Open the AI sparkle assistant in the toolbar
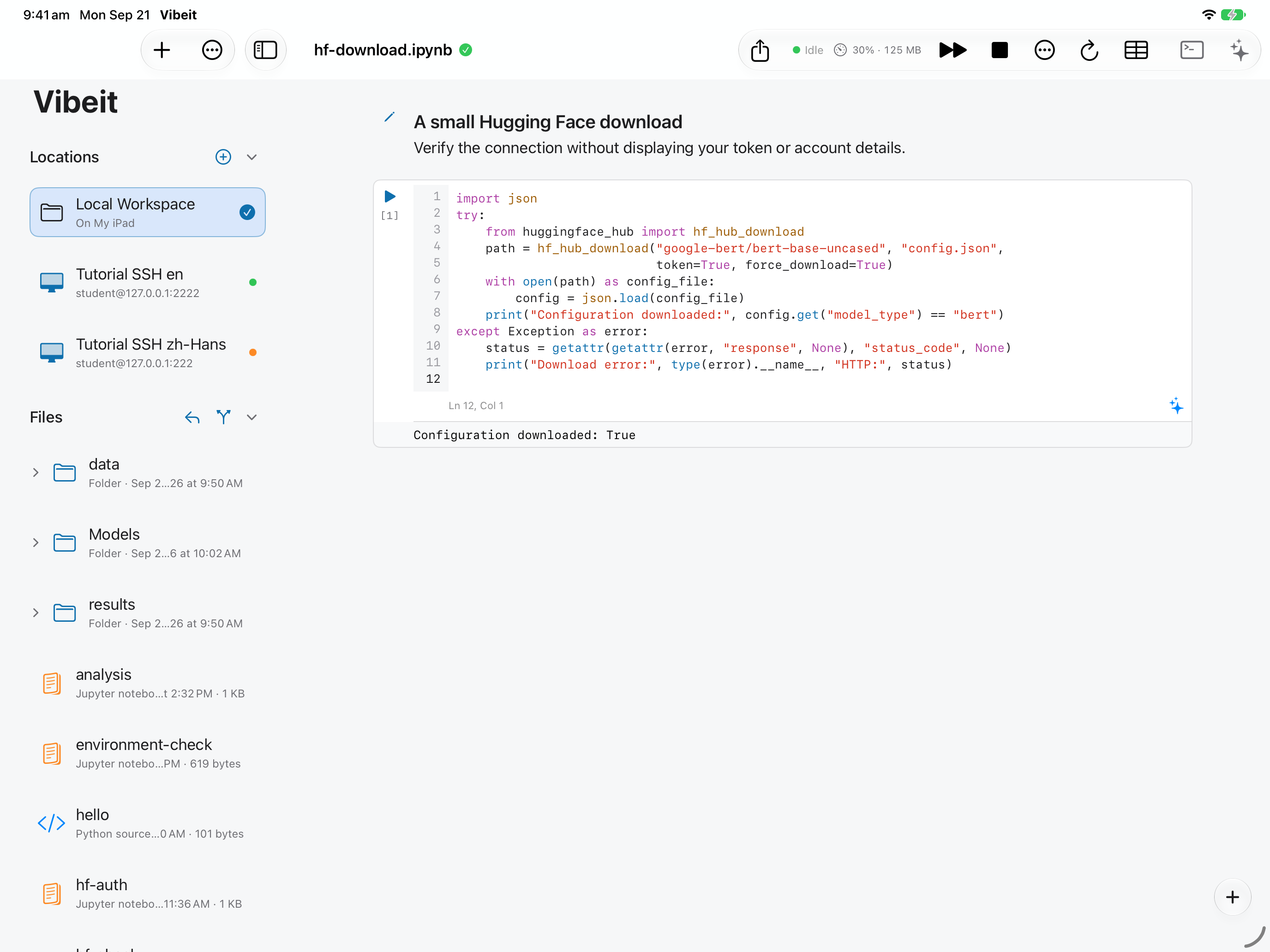The height and width of the screenshot is (952, 1270). point(1240,50)
